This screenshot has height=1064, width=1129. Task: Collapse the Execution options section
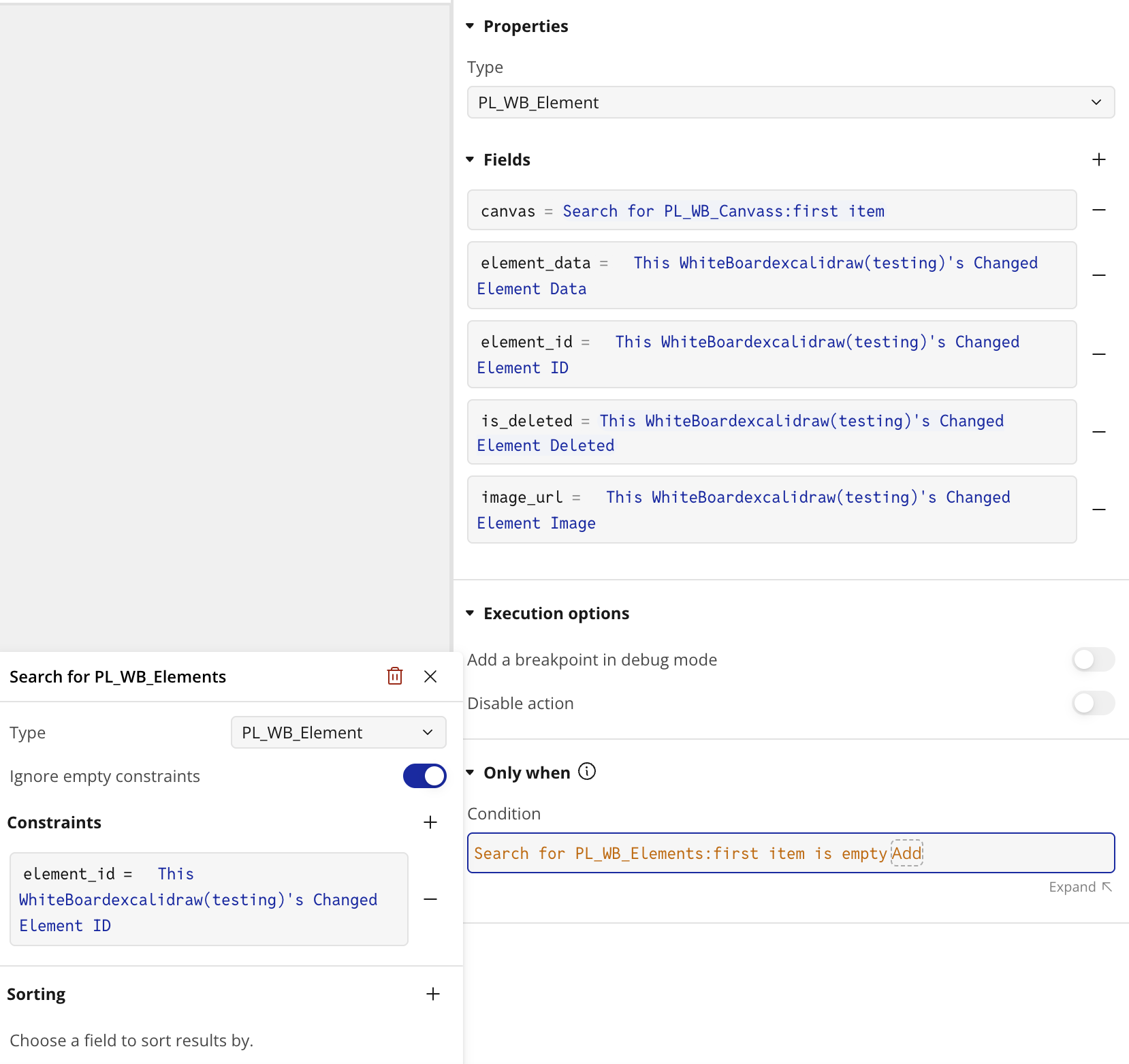470,613
